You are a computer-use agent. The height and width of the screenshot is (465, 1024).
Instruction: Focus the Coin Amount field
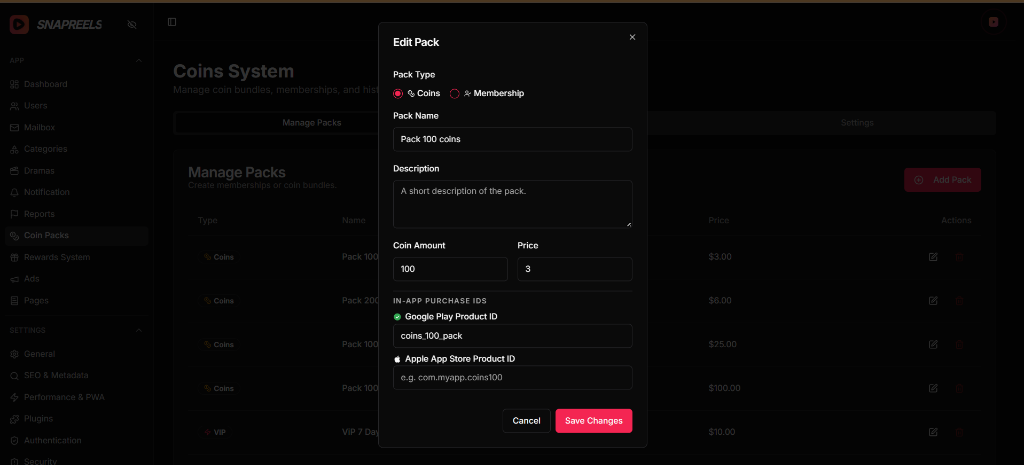(450, 269)
